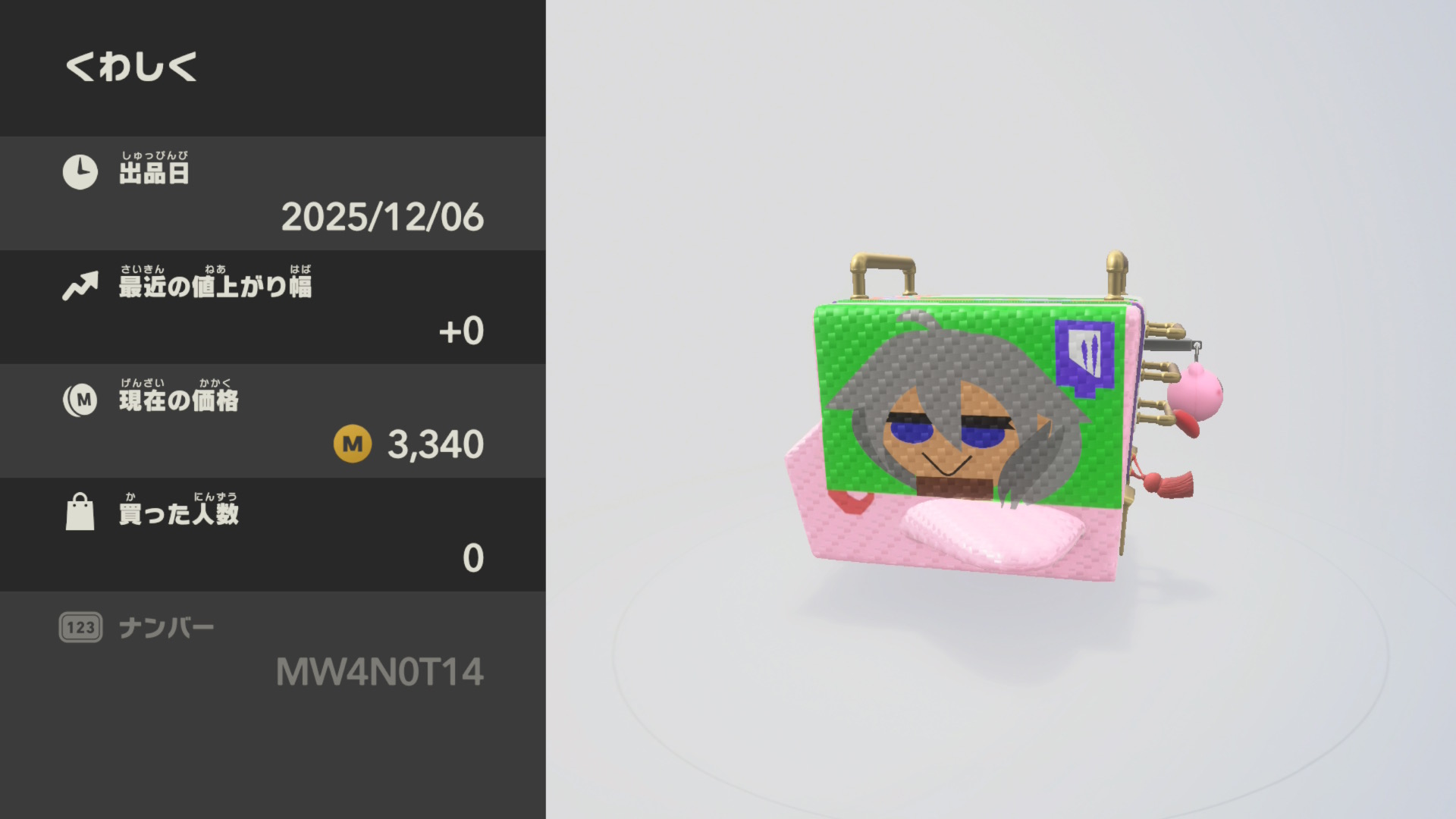
Task: Select the くわしく header title
Action: tap(131, 67)
